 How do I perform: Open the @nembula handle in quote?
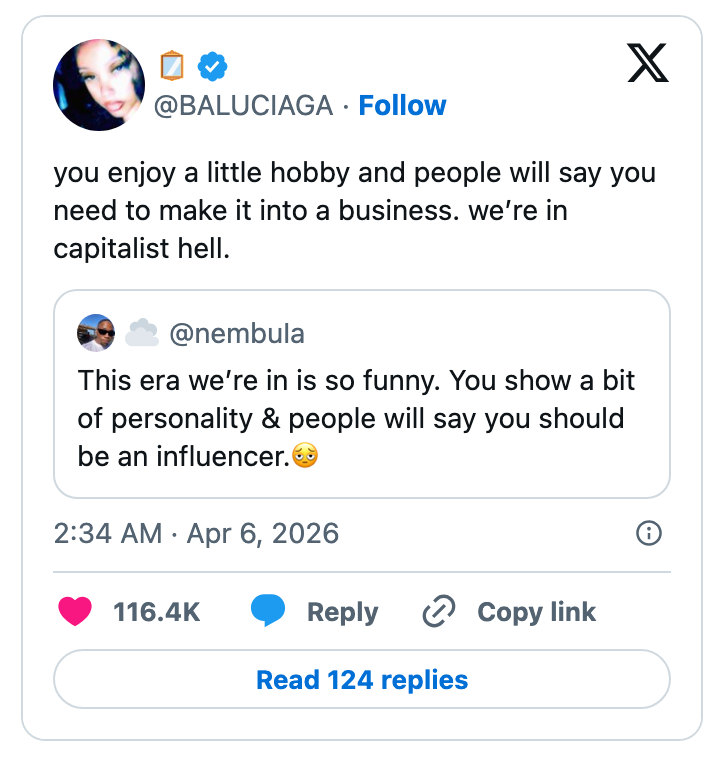tap(237, 333)
